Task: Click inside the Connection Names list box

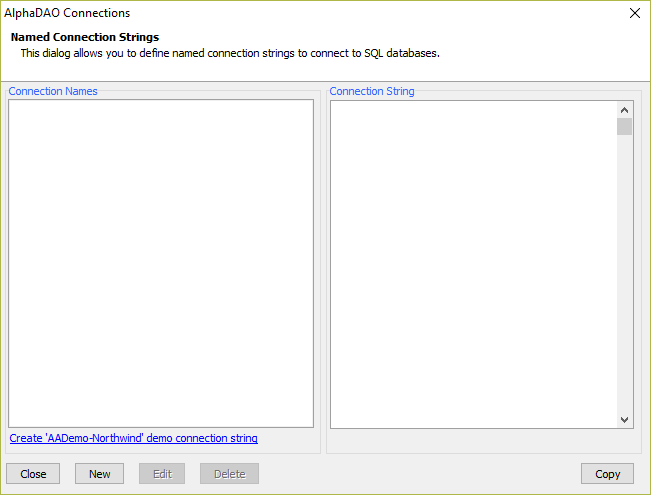Action: [161, 263]
